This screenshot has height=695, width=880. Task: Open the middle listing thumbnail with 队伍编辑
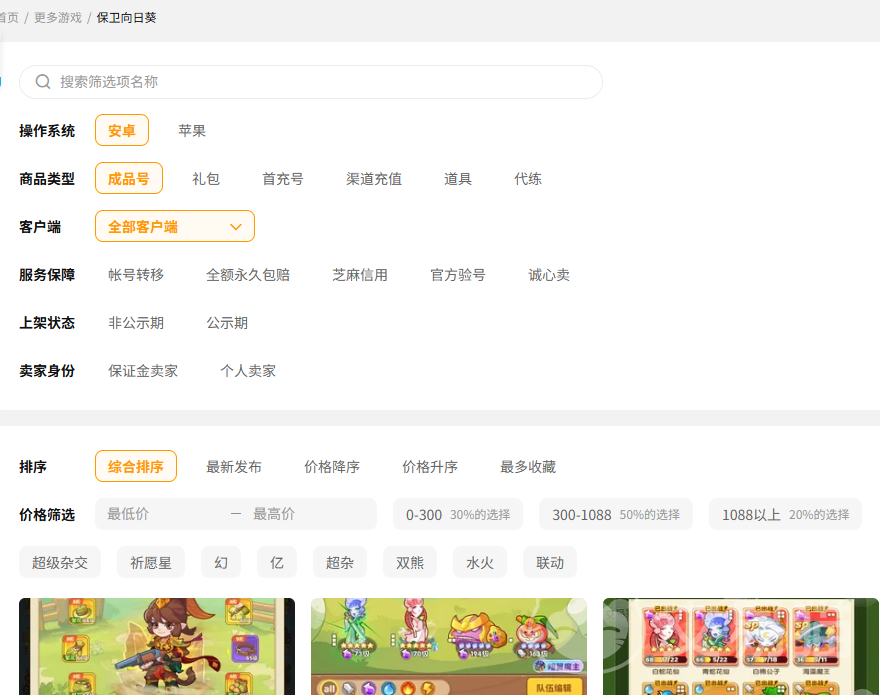click(448, 646)
